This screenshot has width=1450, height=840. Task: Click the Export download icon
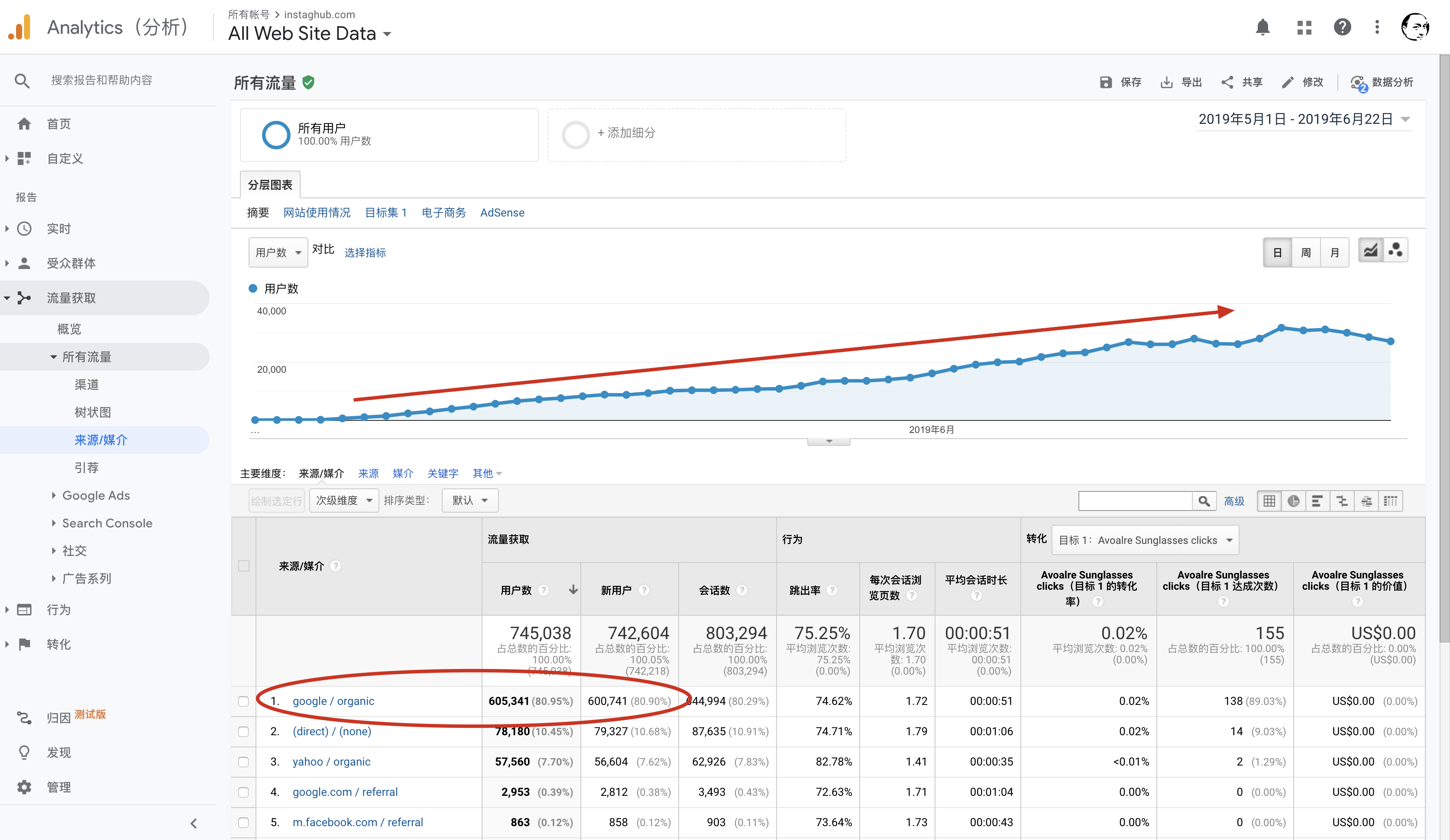click(x=1166, y=82)
